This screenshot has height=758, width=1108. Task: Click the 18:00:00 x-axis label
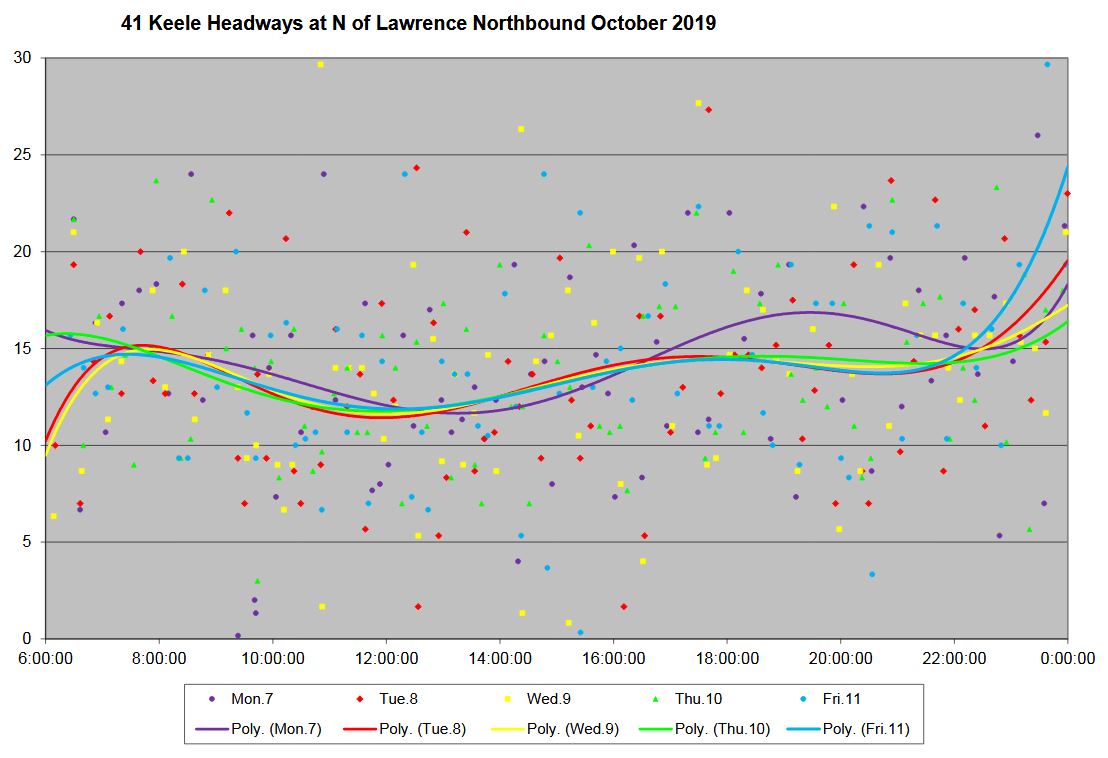726,659
